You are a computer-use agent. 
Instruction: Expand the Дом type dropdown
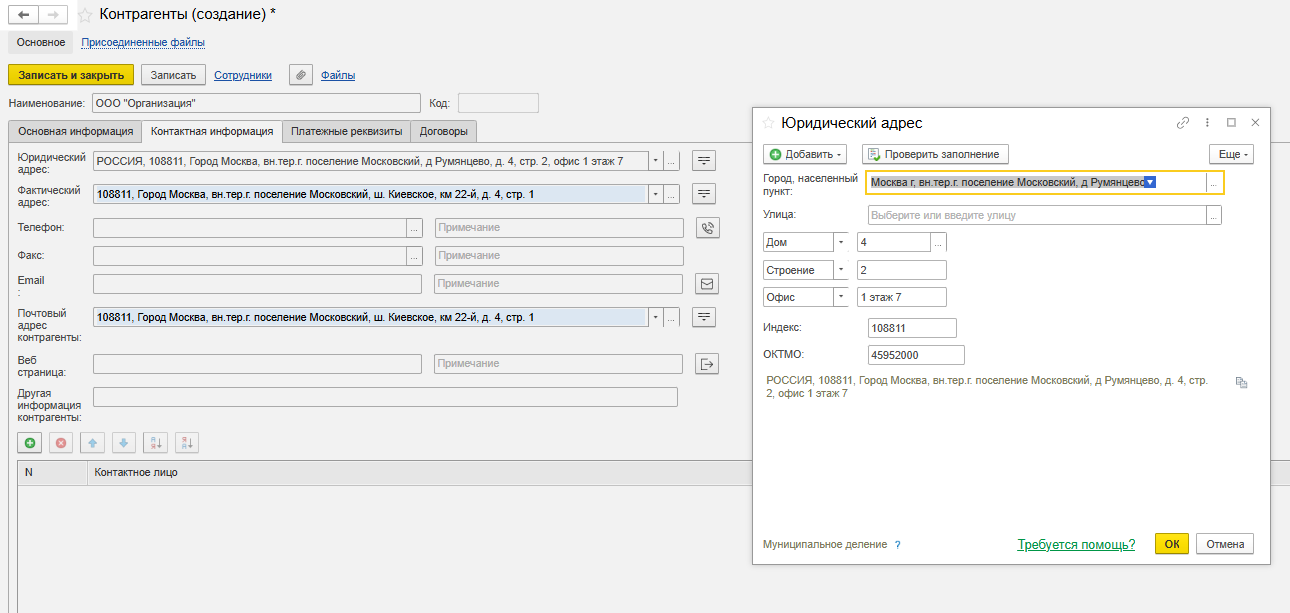pyautogui.click(x=841, y=242)
